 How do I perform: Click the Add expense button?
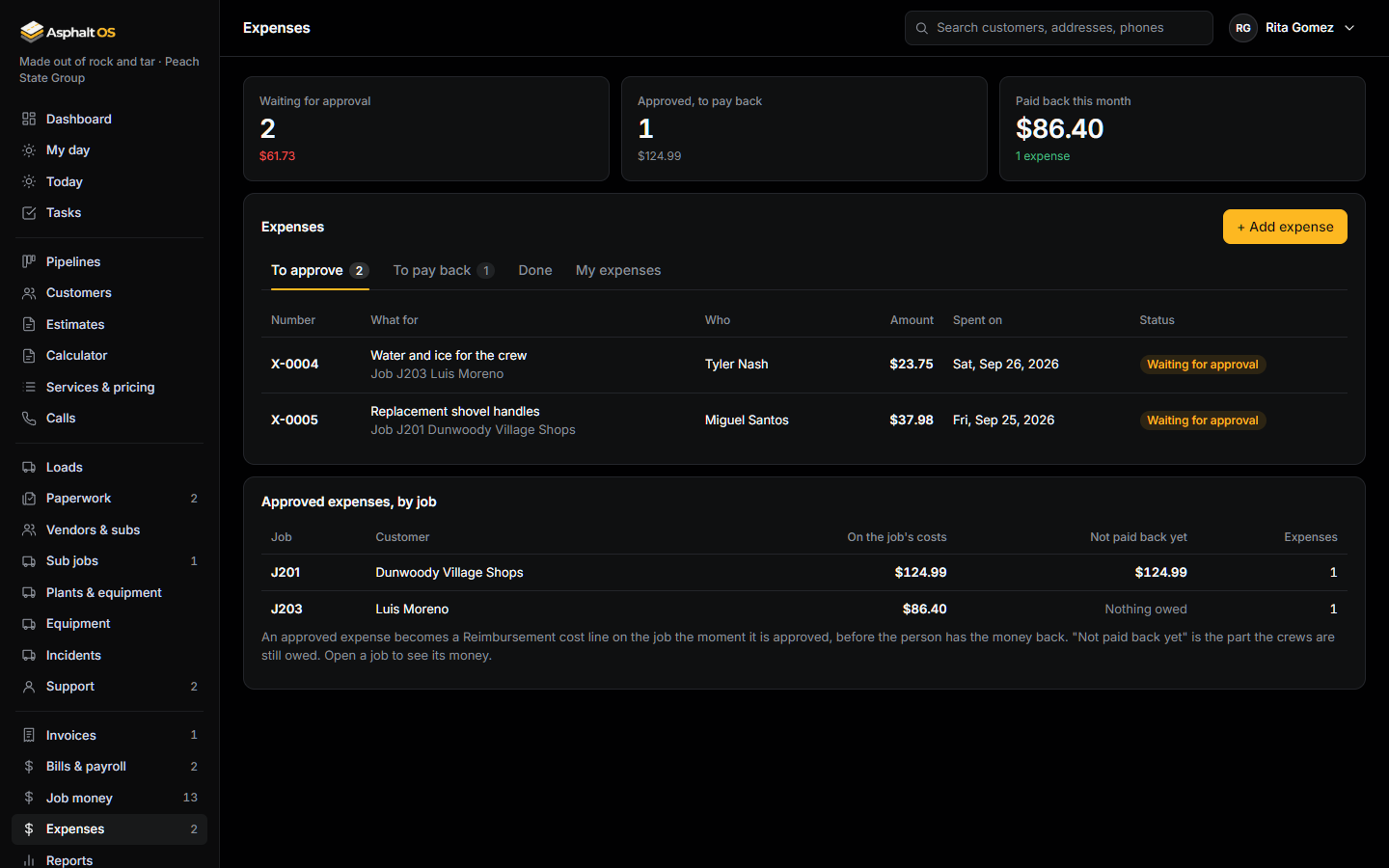pyautogui.click(x=1285, y=227)
